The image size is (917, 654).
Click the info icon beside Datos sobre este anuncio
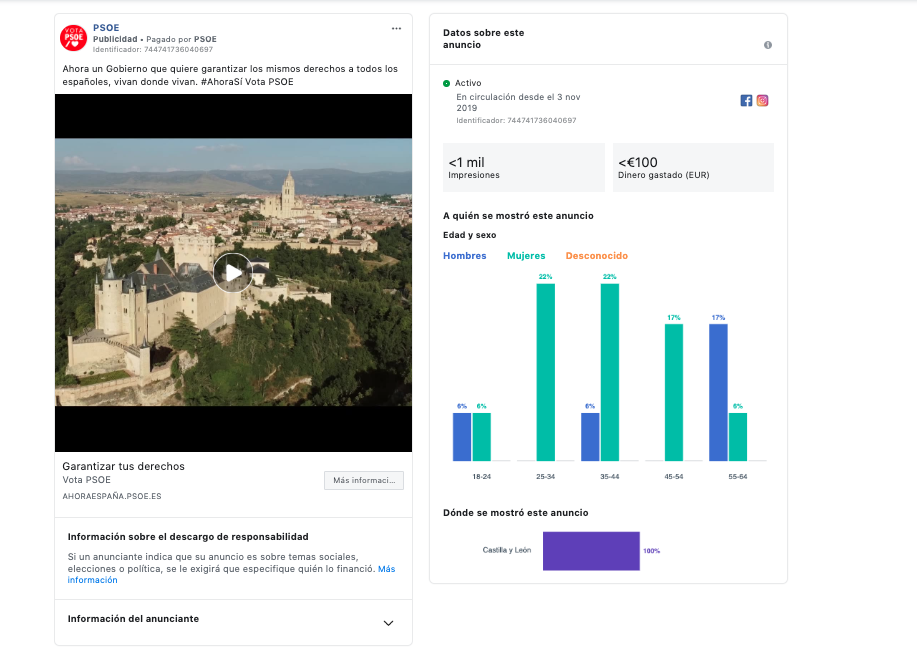click(768, 45)
